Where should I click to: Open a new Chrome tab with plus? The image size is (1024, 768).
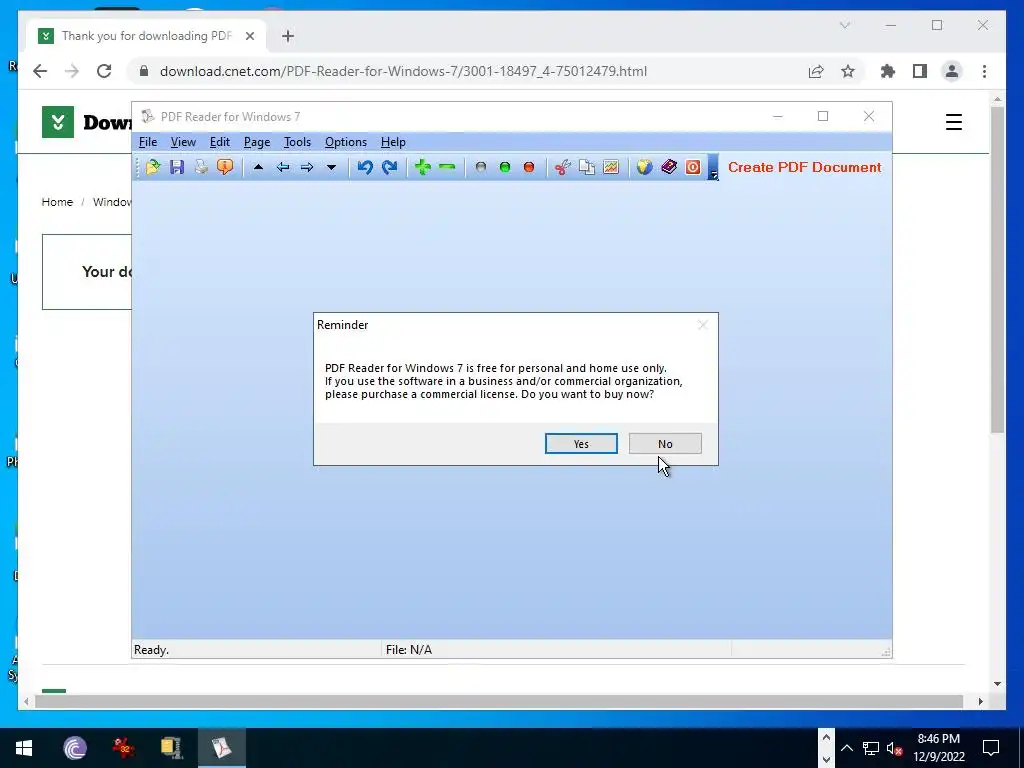click(x=288, y=36)
